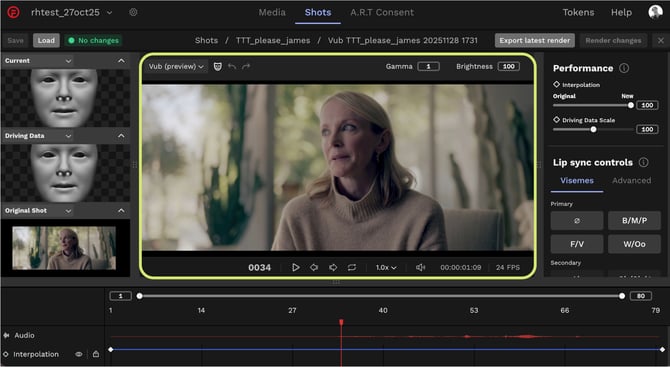Viewport: 670px width, 367px height.
Task: Open project settings gear next to rhtest_27oct25
Action: (133, 12)
